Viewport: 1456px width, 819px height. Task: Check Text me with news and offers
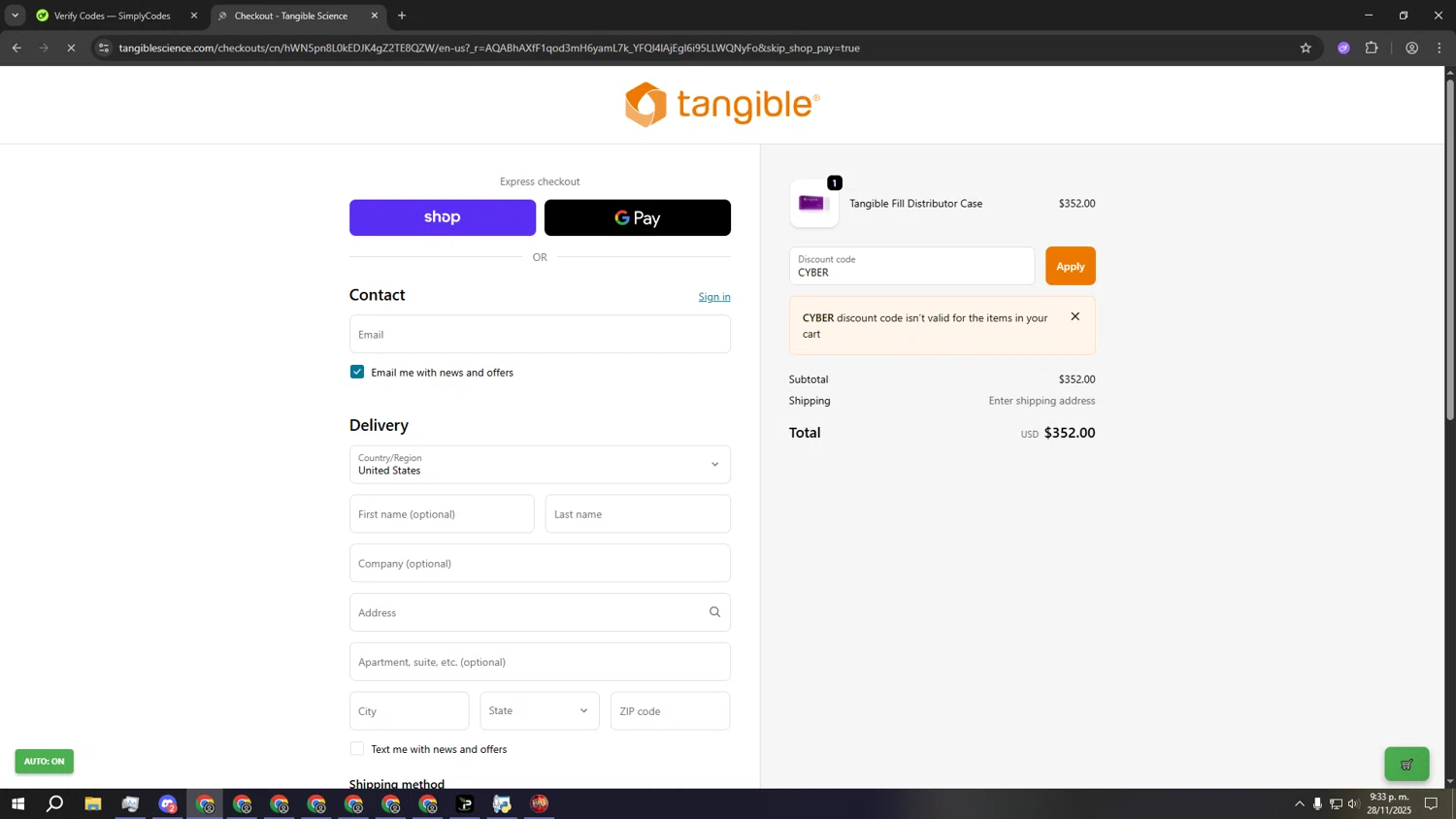point(357,748)
